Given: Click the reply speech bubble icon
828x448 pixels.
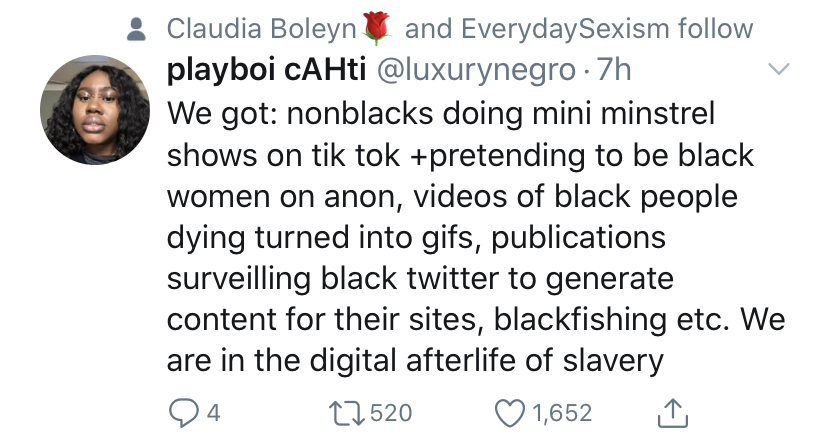Looking at the screenshot, I should coord(183,413).
